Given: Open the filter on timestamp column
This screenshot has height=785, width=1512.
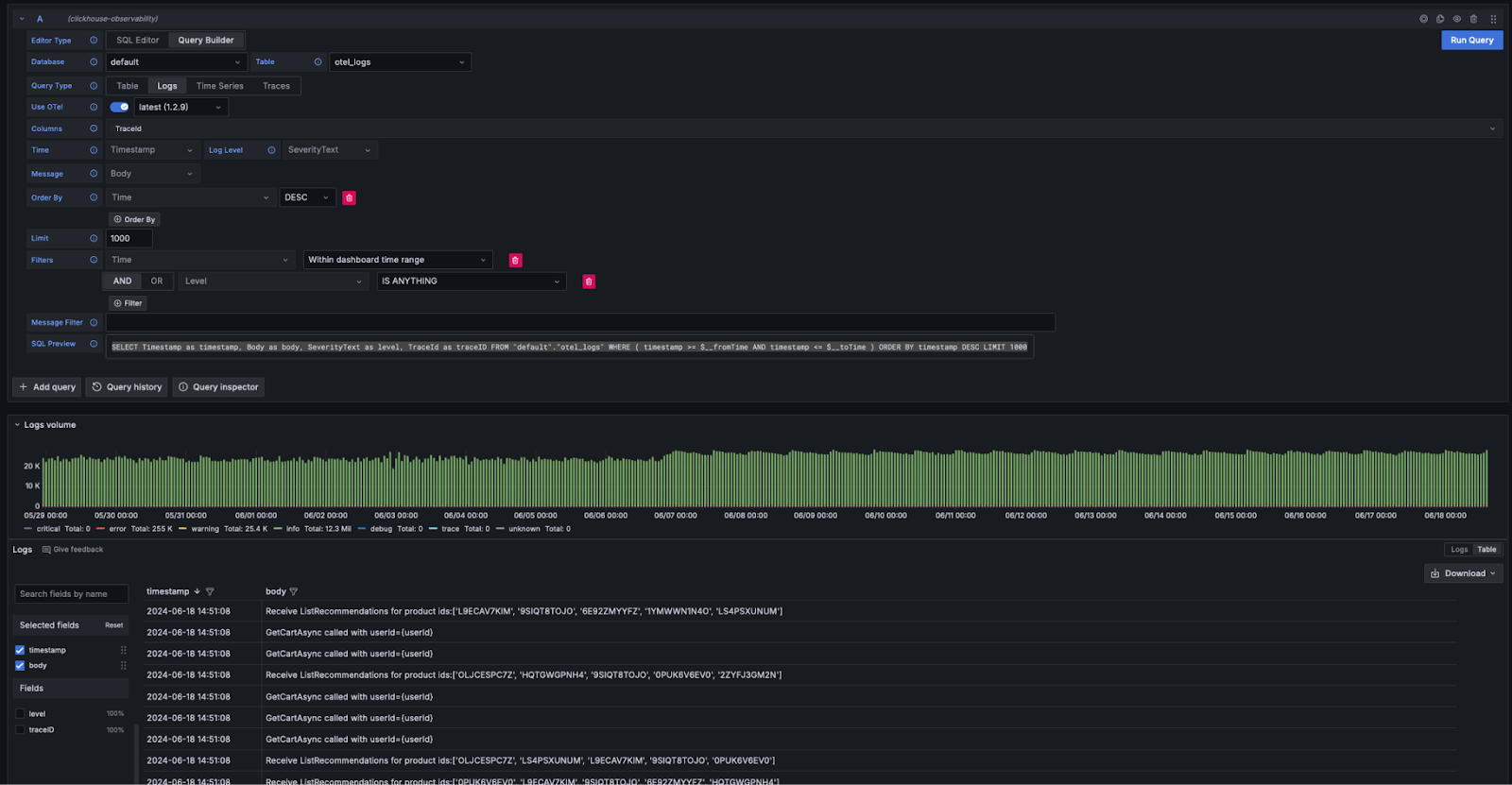Looking at the screenshot, I should 210,592.
